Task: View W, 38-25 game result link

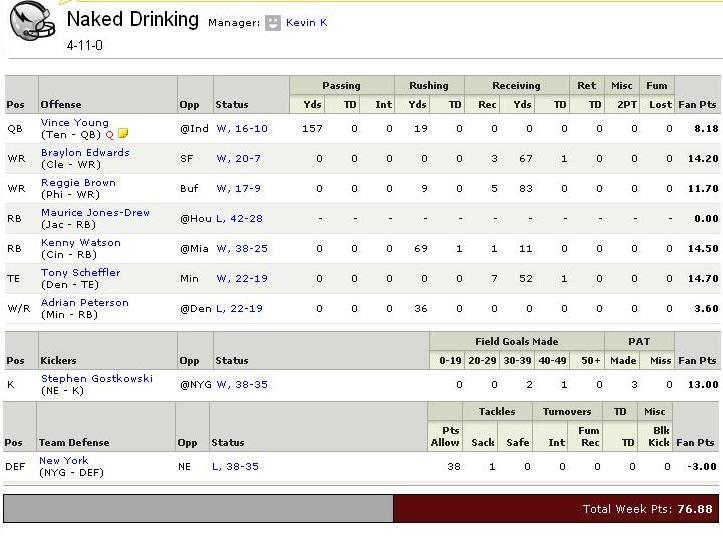Action: click(x=242, y=249)
